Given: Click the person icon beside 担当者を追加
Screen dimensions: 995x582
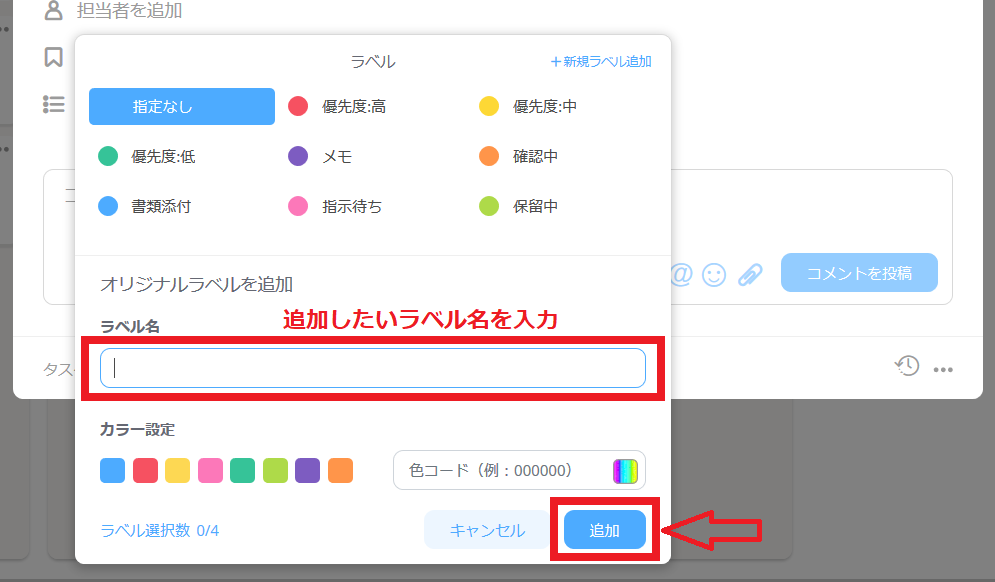Looking at the screenshot, I should pyautogui.click(x=54, y=11).
